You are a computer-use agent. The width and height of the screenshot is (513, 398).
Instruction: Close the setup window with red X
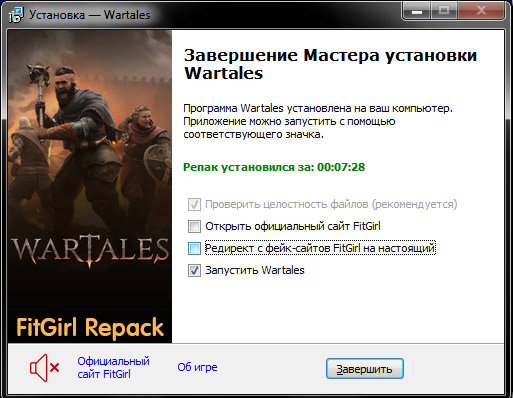click(481, 11)
